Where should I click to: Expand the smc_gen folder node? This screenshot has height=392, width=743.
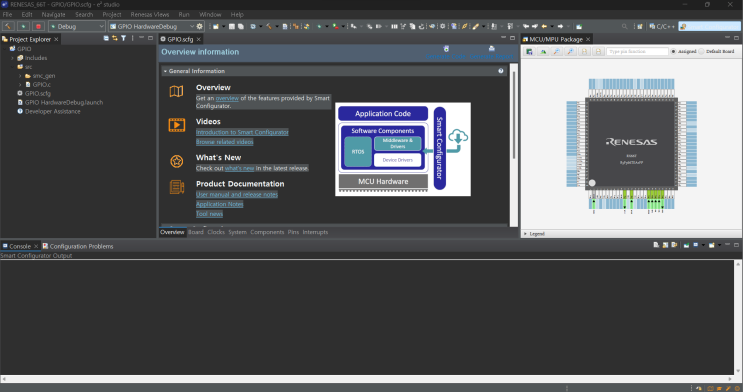coord(20,76)
